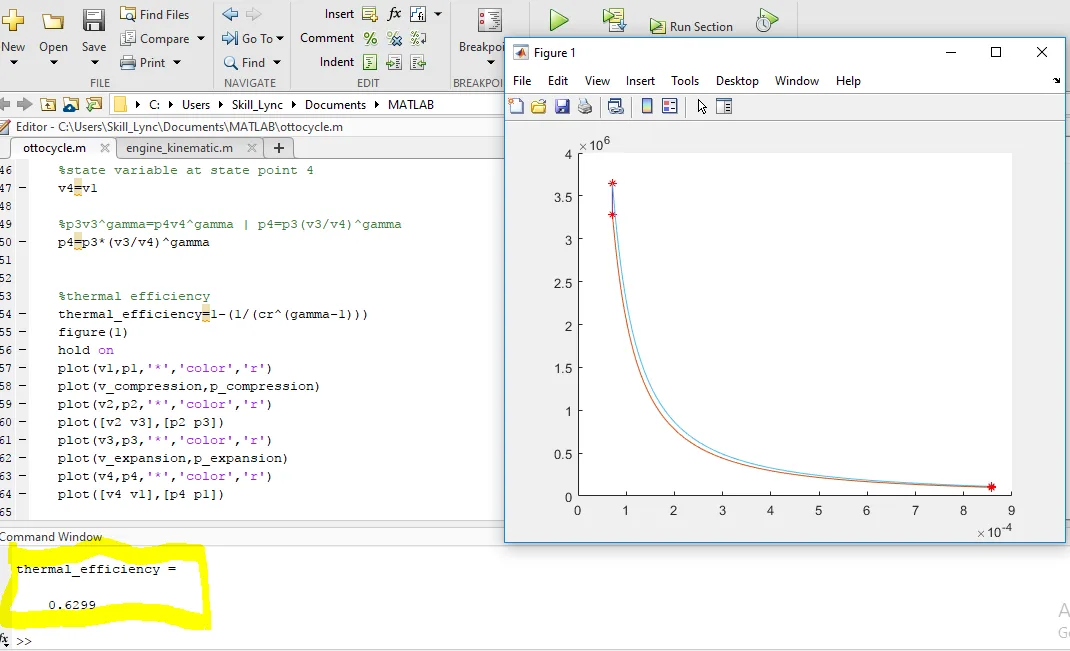Click the Insert section icon
Viewport: 1070px width, 651px height.
(x=370, y=14)
